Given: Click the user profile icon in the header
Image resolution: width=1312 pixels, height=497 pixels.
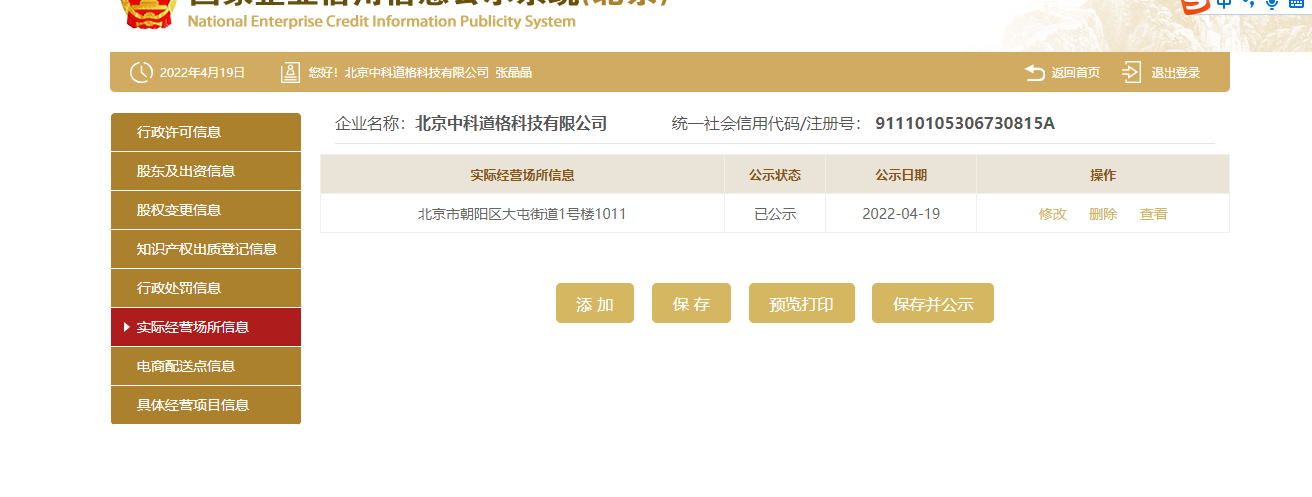Looking at the screenshot, I should click(x=290, y=72).
